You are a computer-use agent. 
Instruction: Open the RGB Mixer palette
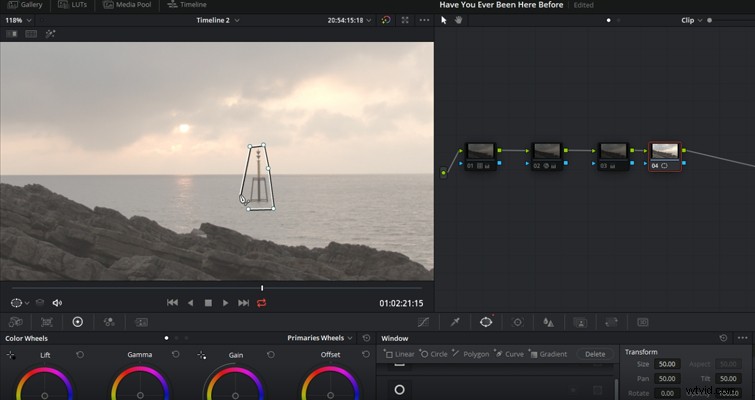pyautogui.click(x=109, y=322)
